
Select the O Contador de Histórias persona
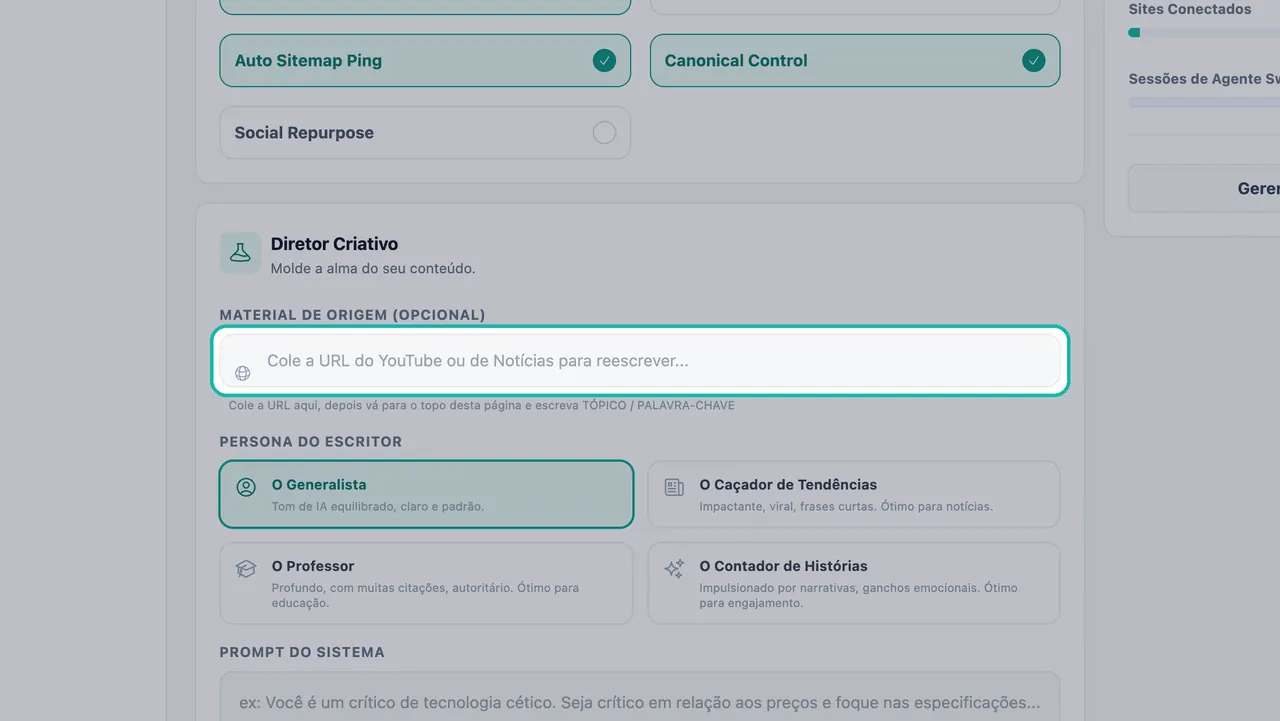coord(854,583)
